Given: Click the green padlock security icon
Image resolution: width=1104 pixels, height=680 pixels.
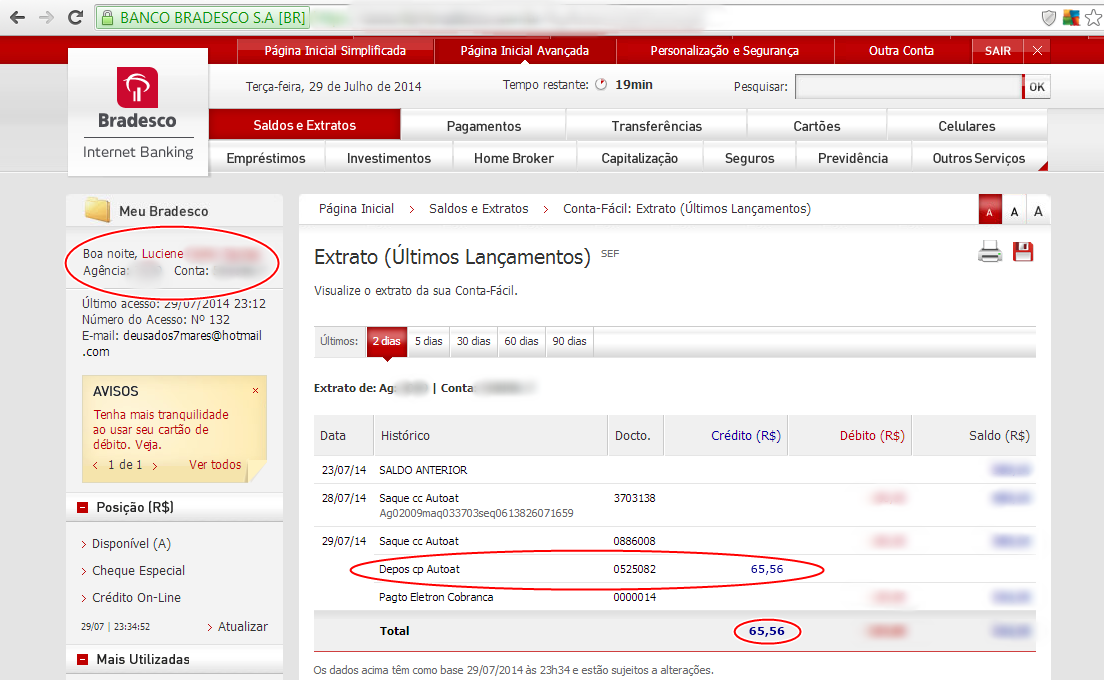Looking at the screenshot, I should [x=108, y=18].
